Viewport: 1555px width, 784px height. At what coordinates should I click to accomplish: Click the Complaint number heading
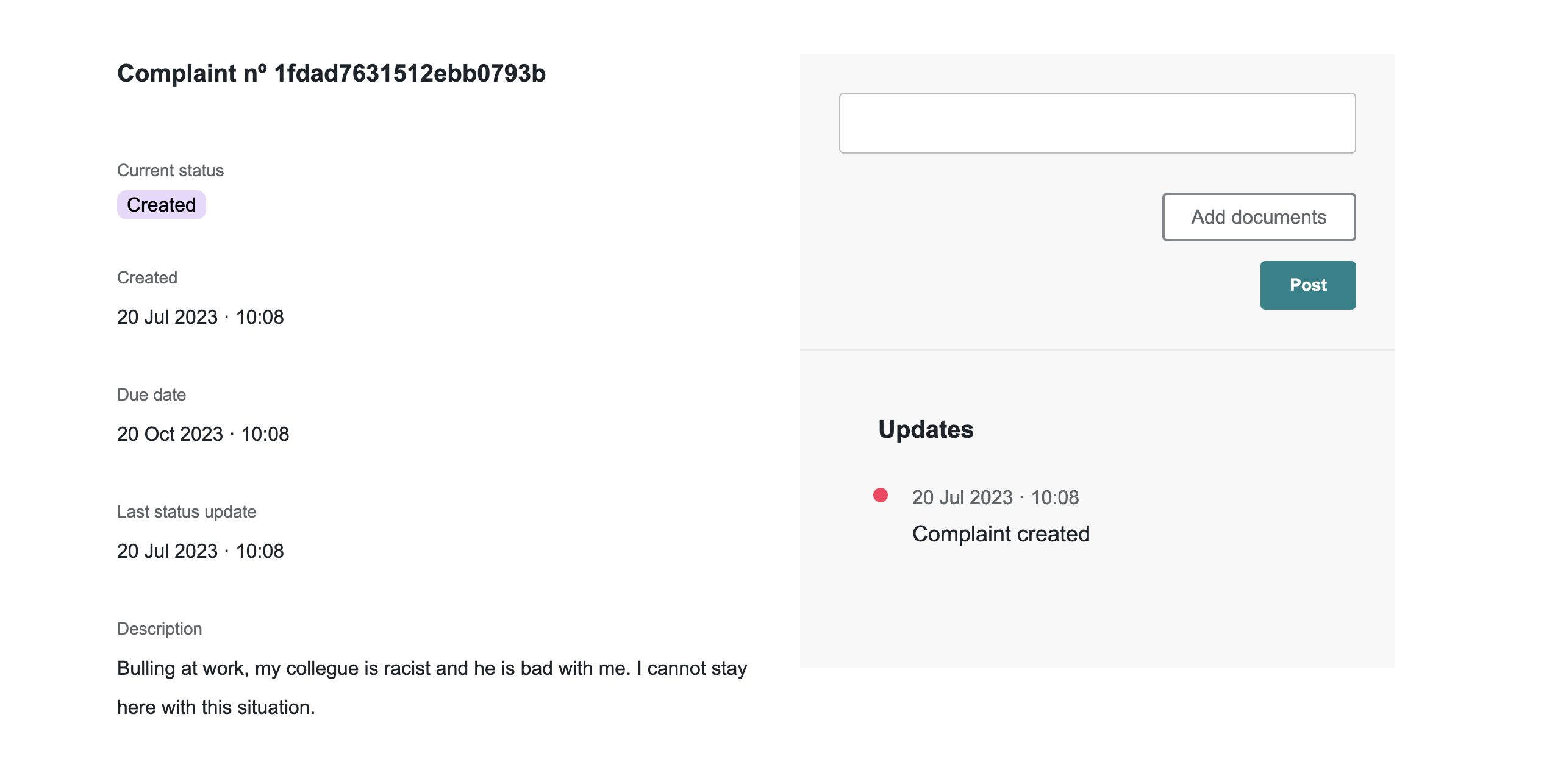[x=331, y=73]
